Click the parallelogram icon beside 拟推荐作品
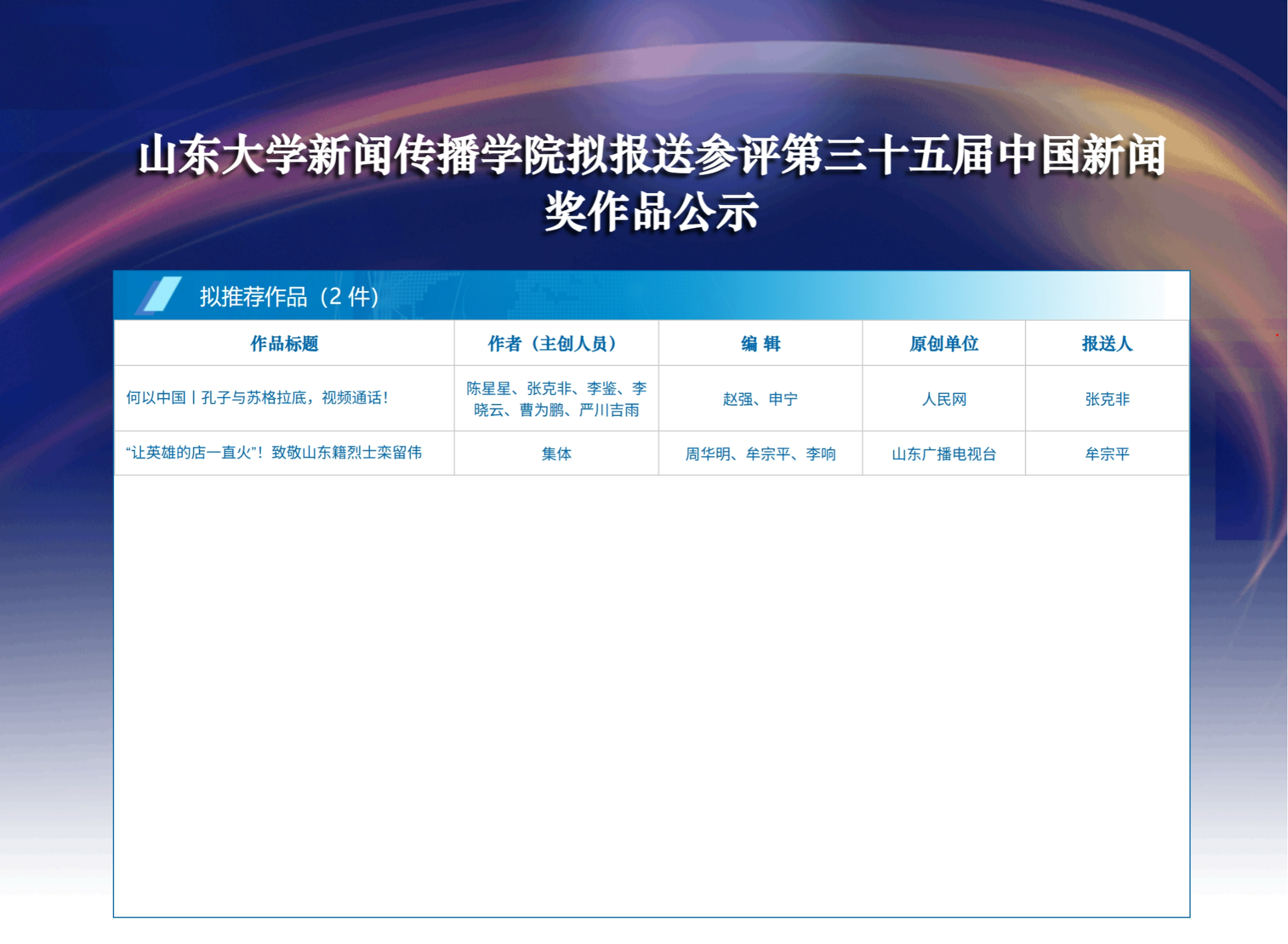Image resolution: width=1288 pixels, height=944 pixels. click(x=158, y=295)
